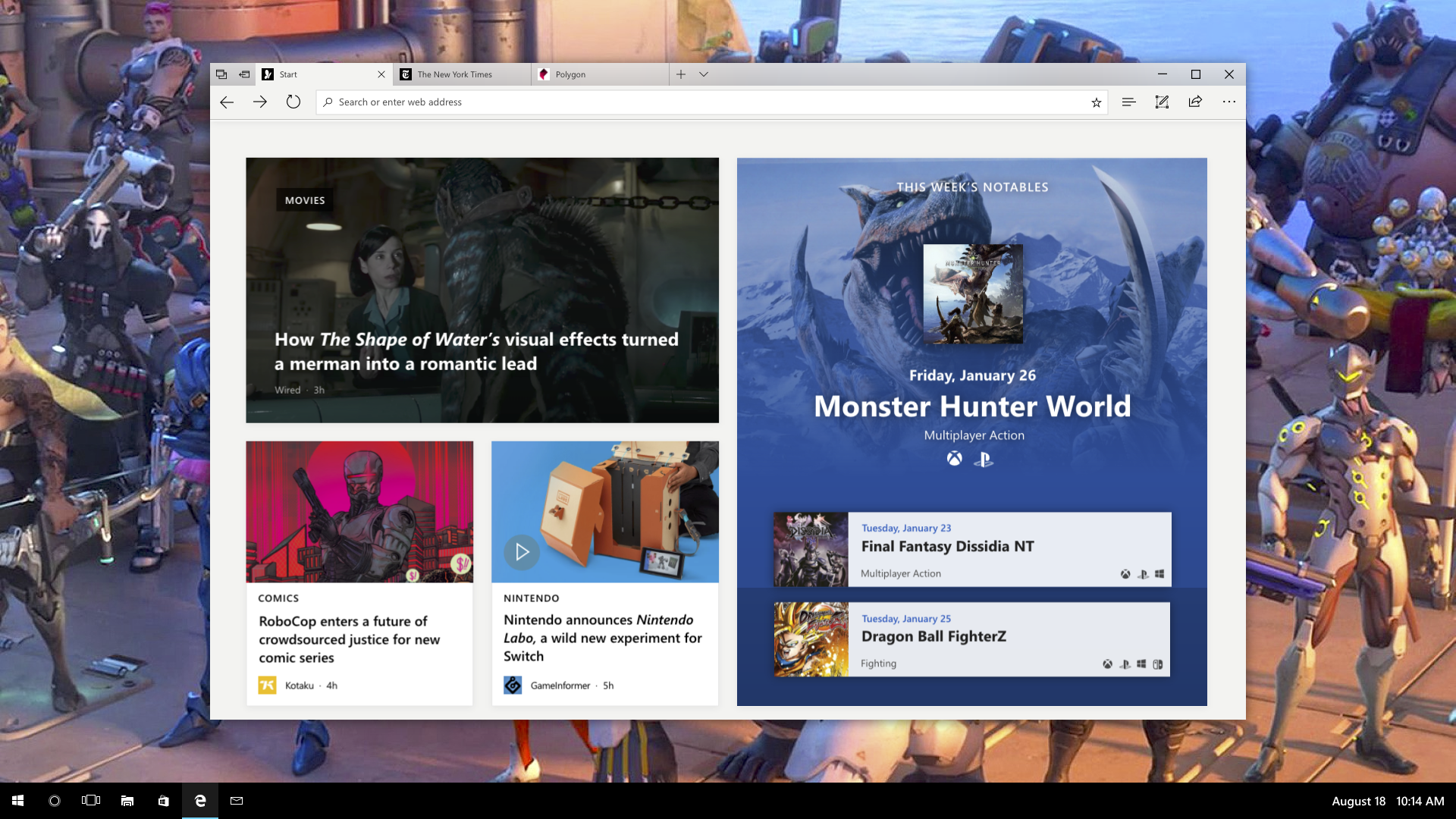The image size is (1456, 819).
Task: Click Final Fantasy Dissidia NT cover thumbnail
Action: pyautogui.click(x=811, y=549)
